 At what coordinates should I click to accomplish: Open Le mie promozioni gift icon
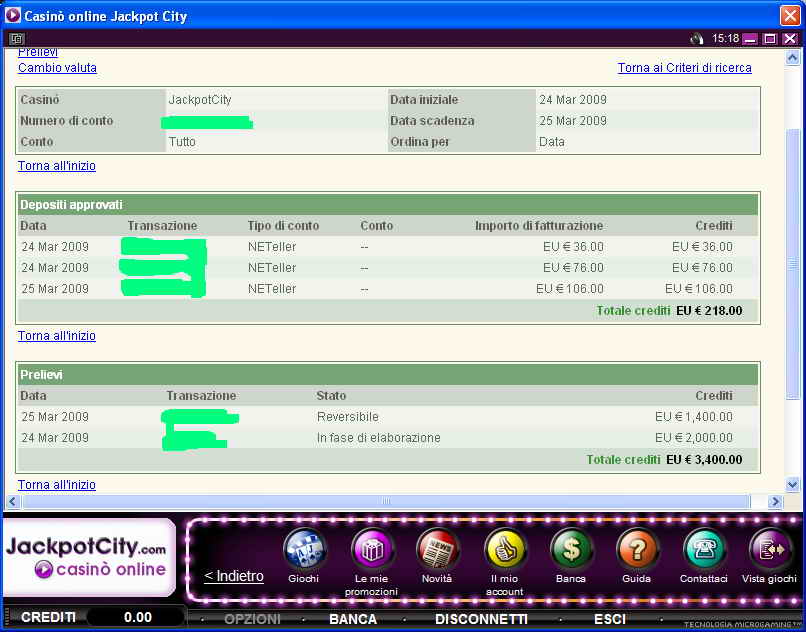371,549
